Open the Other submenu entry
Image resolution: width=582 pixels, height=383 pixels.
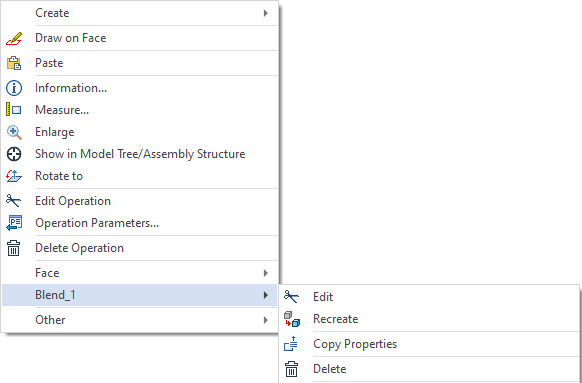(x=140, y=320)
